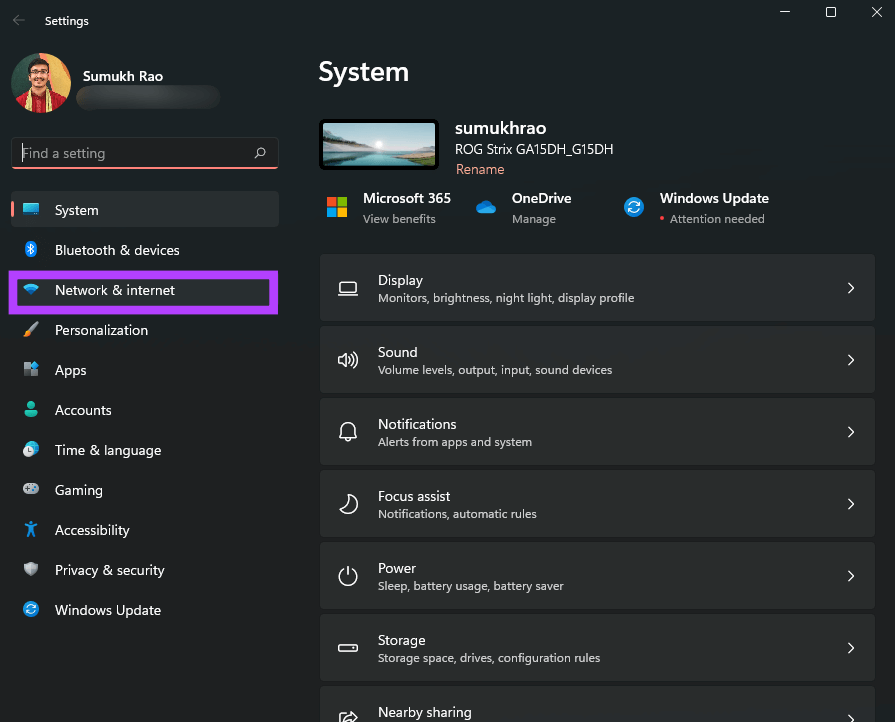The height and width of the screenshot is (722, 895).
Task: Click the Time & language globe icon
Action: 31,449
